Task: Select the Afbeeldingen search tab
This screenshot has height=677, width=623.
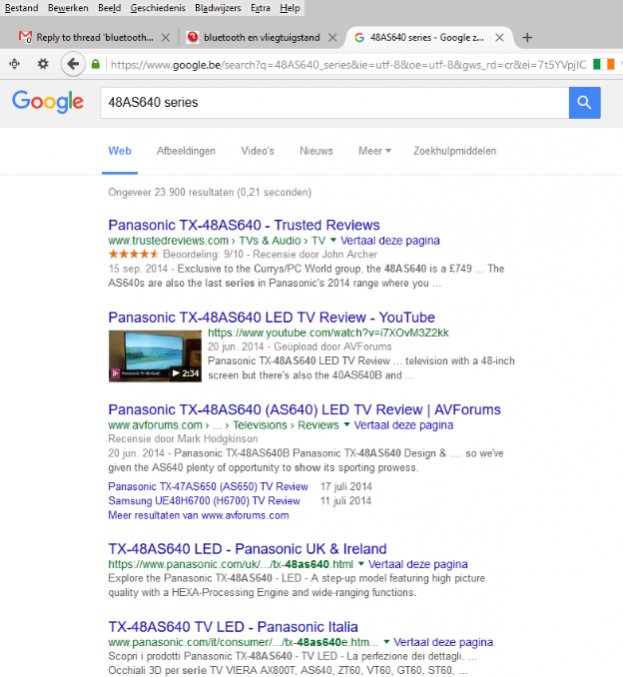Action: click(186, 151)
